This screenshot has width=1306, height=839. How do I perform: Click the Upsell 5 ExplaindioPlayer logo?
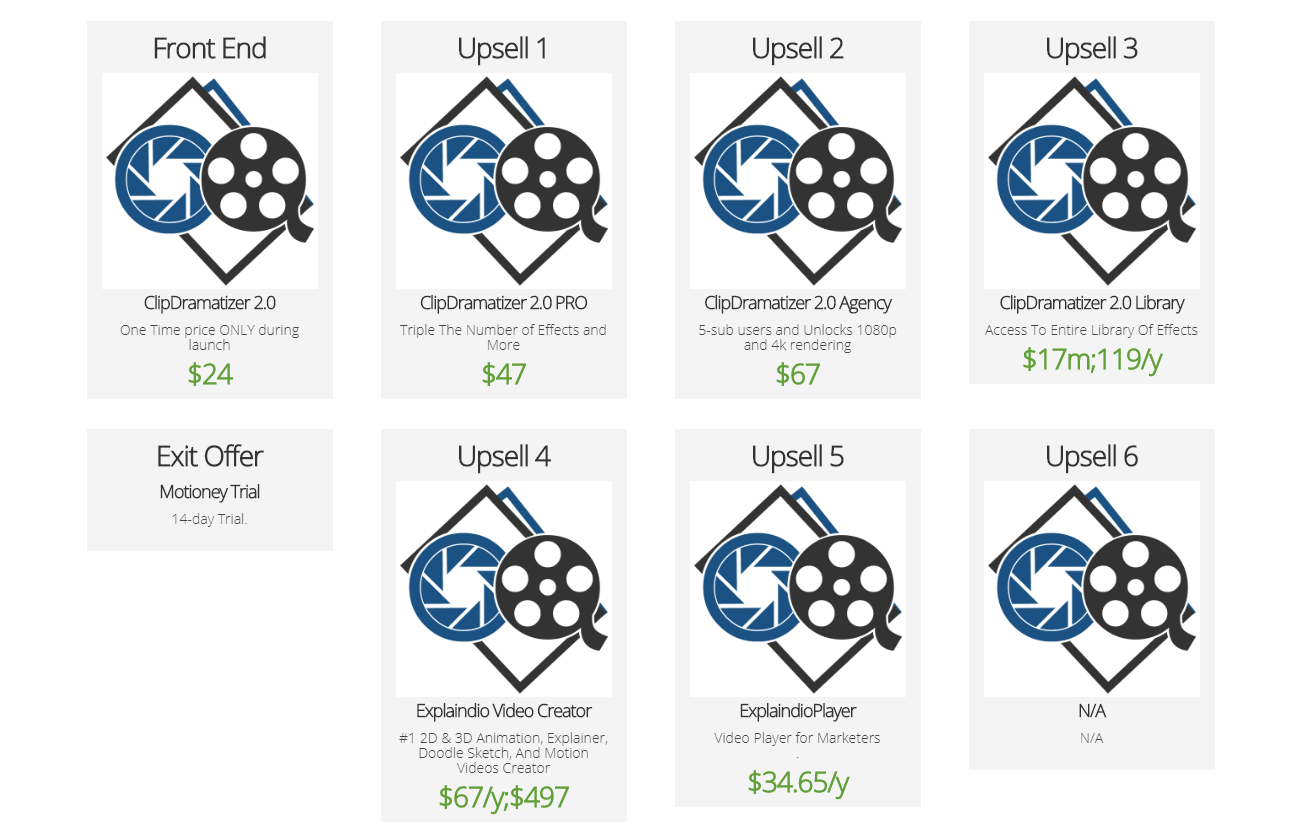[x=798, y=589]
